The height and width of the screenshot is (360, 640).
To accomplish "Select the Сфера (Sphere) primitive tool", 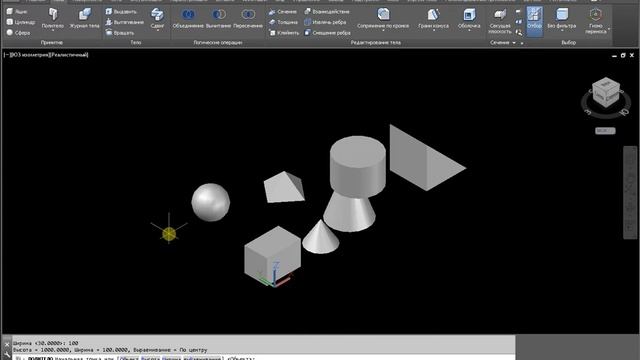I will click(18, 33).
